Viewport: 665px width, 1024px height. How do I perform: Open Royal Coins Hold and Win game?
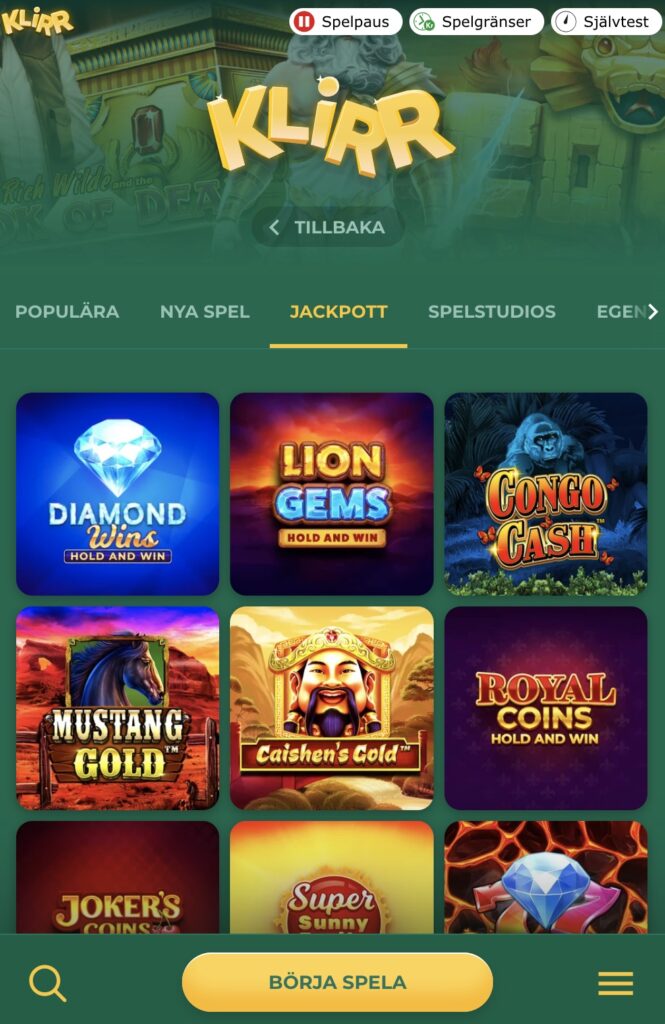[546, 708]
